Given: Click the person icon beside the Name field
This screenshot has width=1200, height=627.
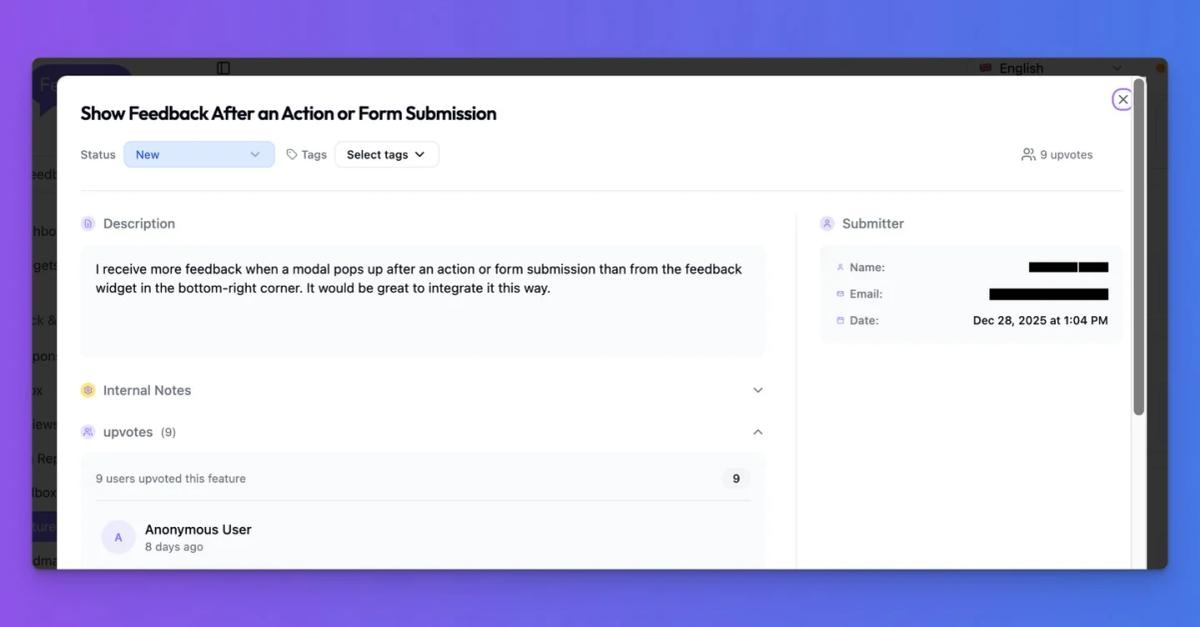Looking at the screenshot, I should (x=840, y=267).
